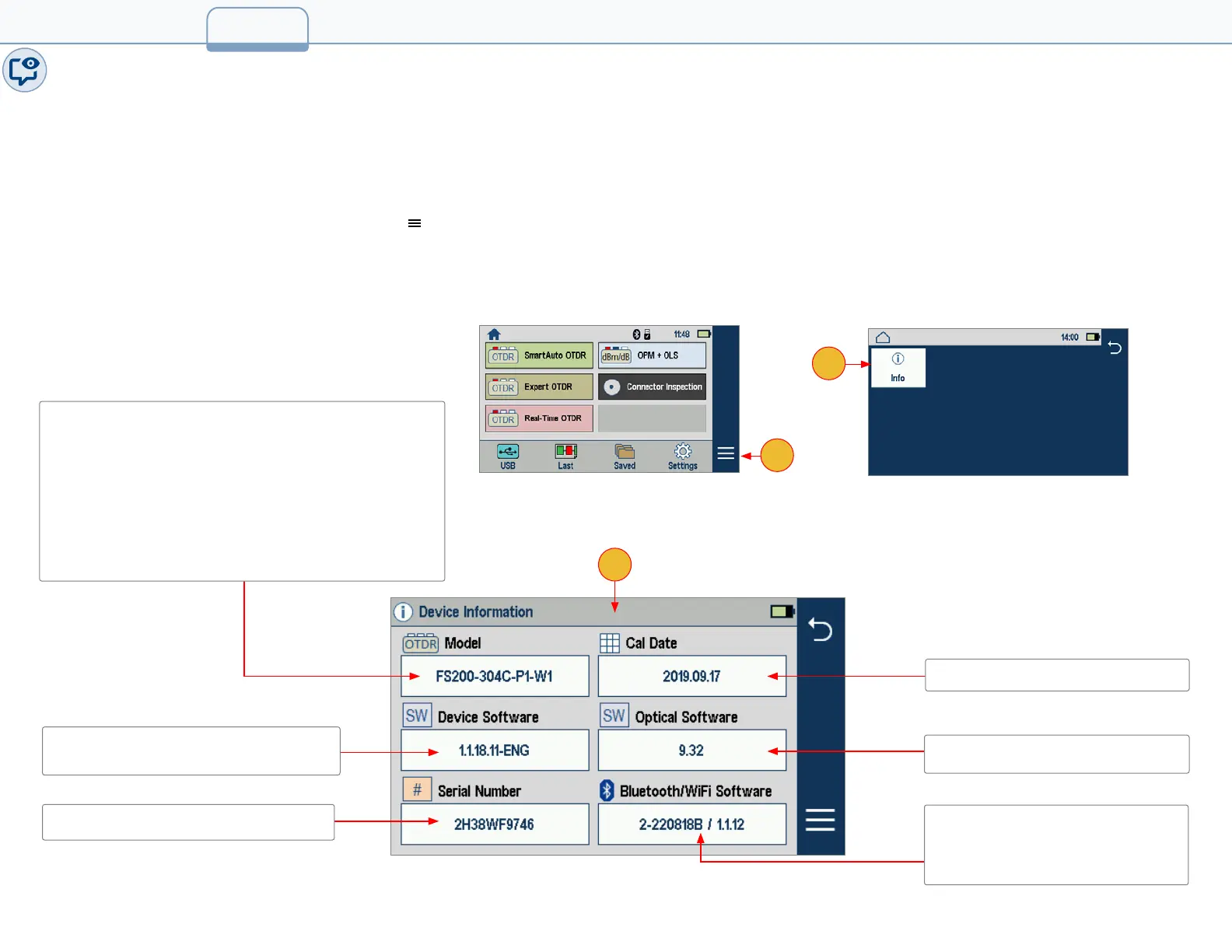Screen dimensions: 1232x952
Task: Click the SW icon beside Device Software
Action: click(417, 716)
